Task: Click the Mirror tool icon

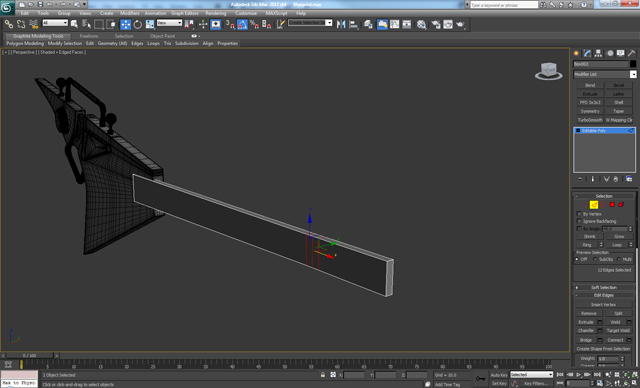Action: point(341,24)
